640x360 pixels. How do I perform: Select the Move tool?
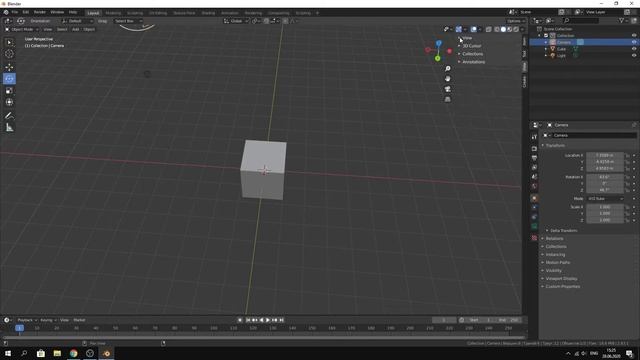click(x=9, y=67)
